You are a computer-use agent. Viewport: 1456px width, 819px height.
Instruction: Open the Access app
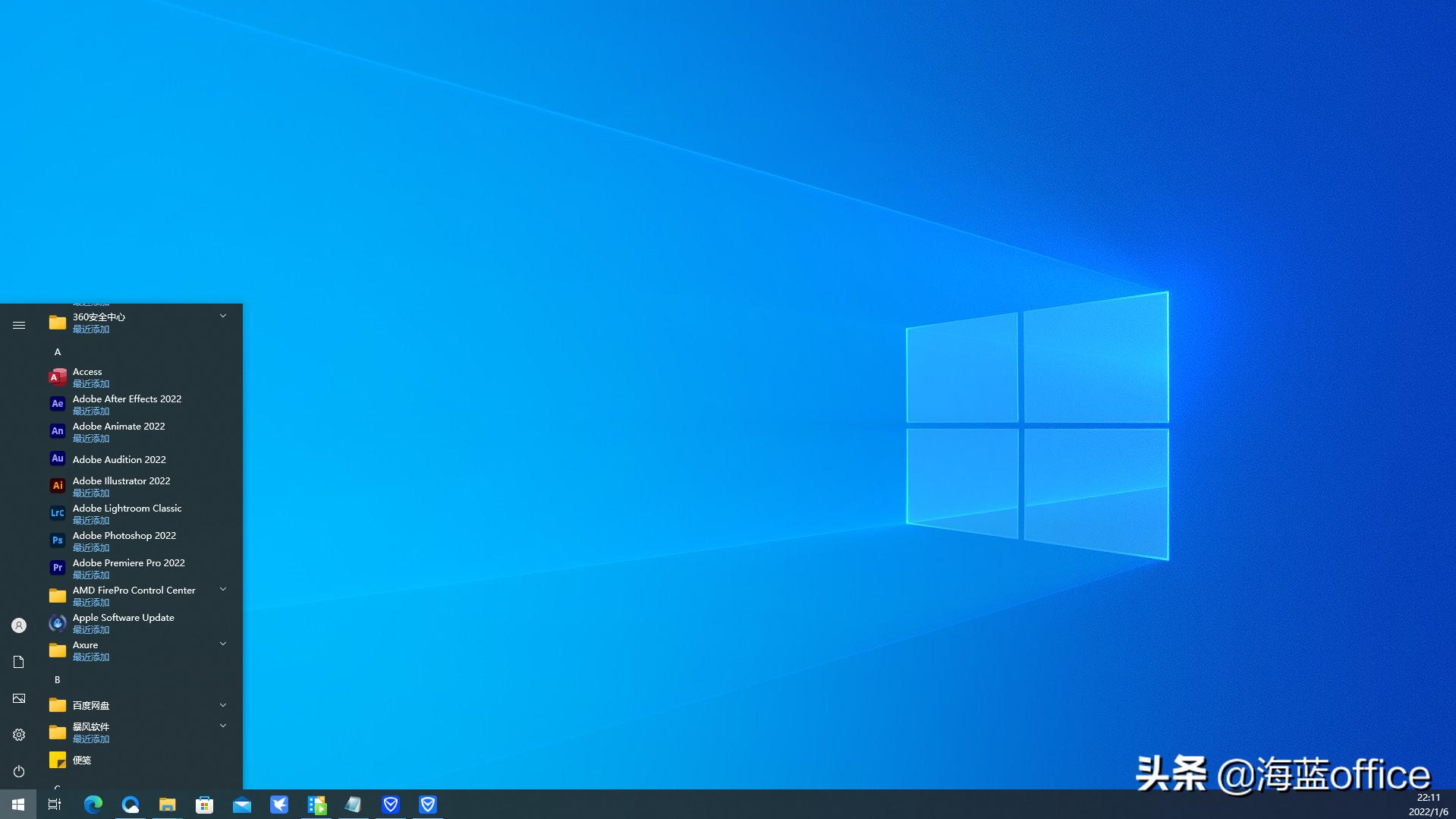86,376
